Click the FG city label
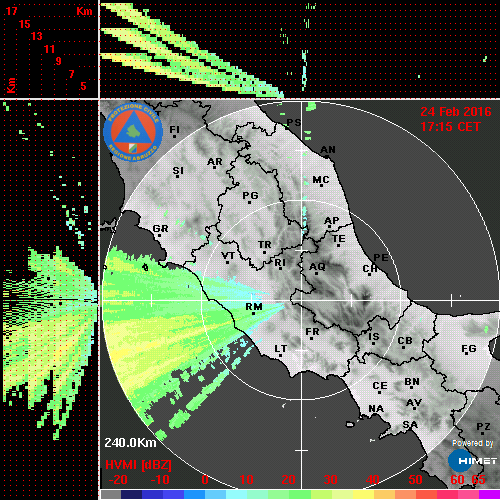This screenshot has height=500, width=500. [469, 349]
